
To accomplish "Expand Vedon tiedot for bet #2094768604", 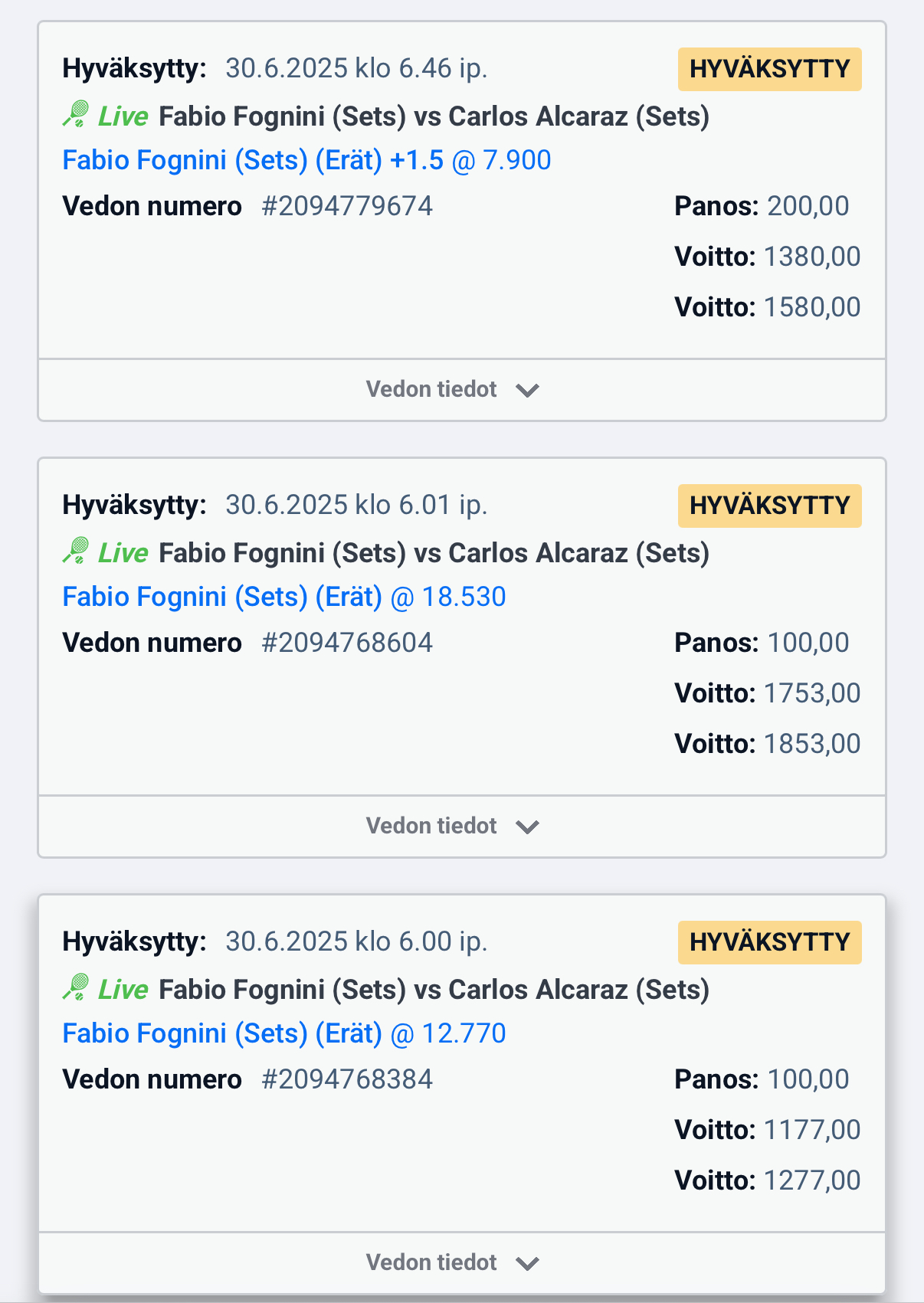I will pyautogui.click(x=462, y=827).
